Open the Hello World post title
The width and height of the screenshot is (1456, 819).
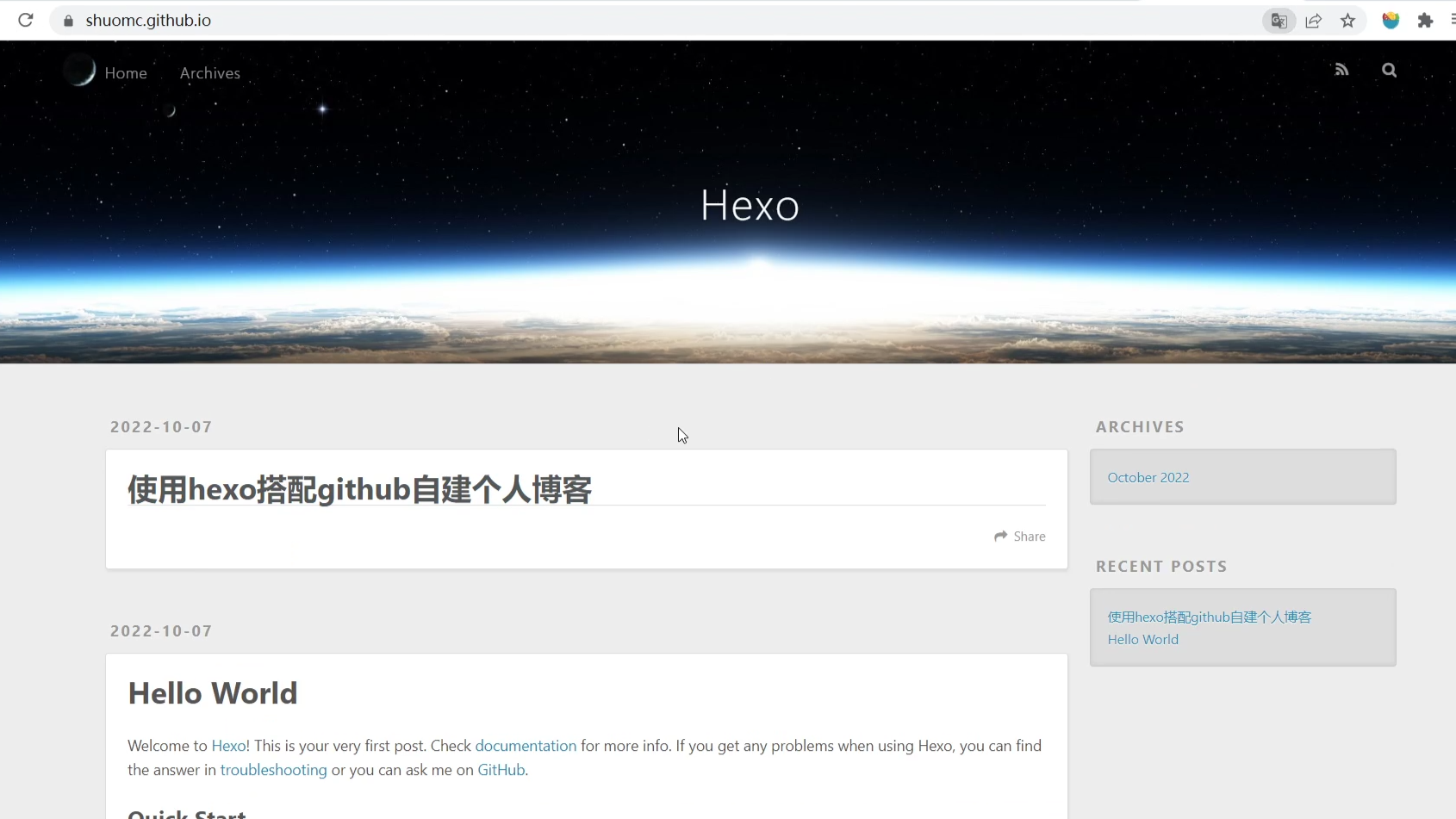(213, 693)
